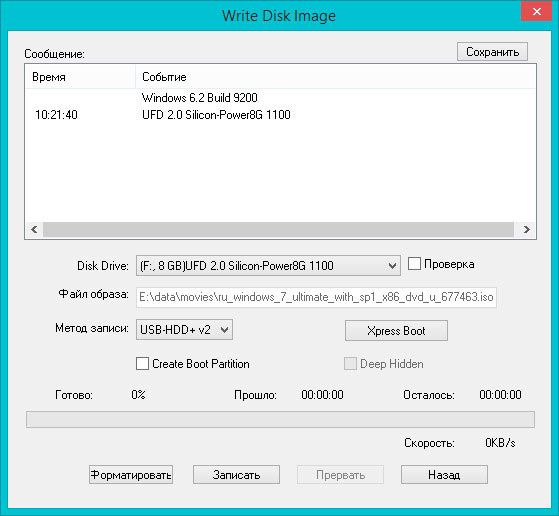Open the Disk Drive dropdown
This screenshot has width=559, height=516.
(268, 266)
